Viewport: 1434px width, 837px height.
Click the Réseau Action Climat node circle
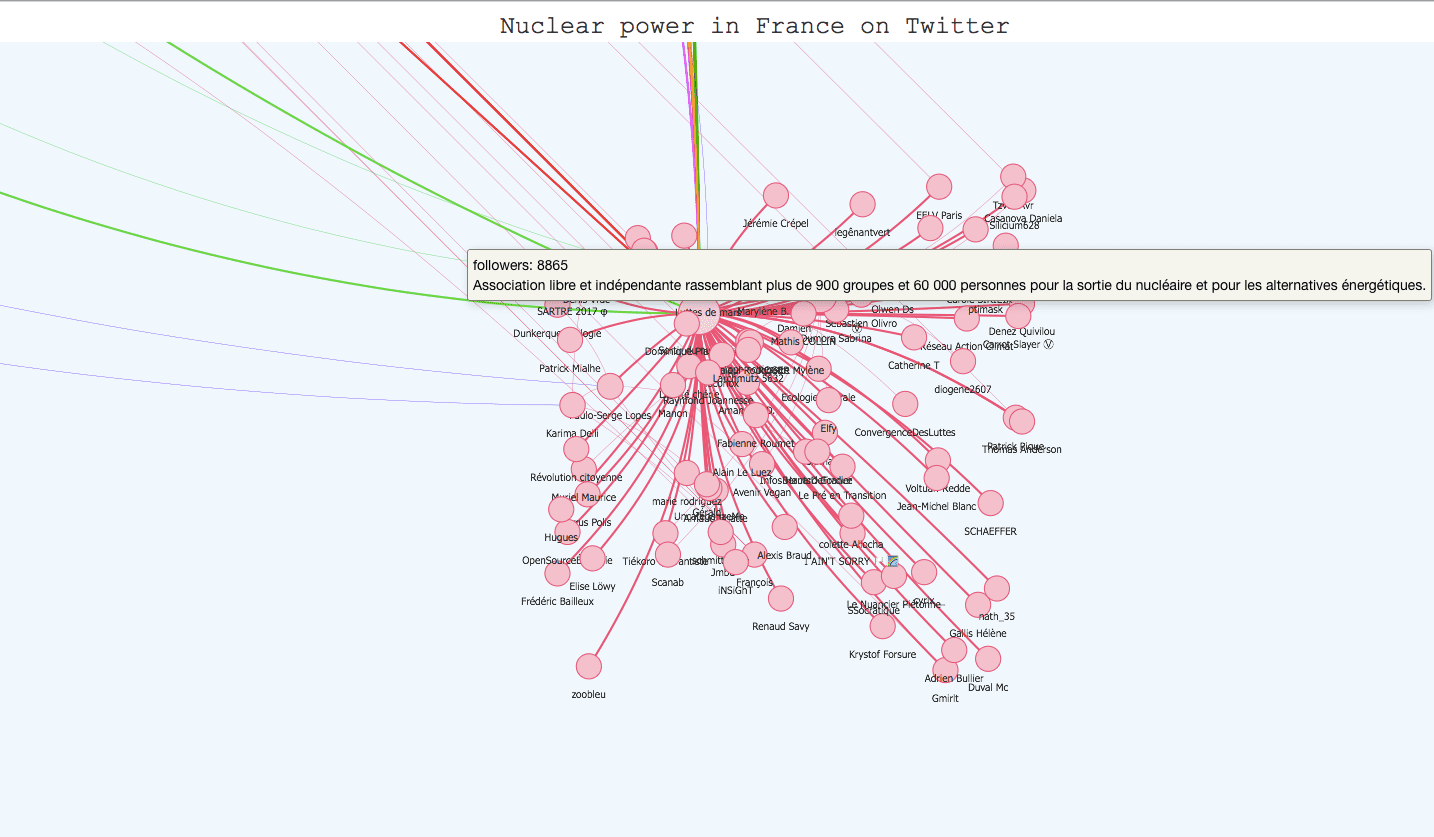967,319
